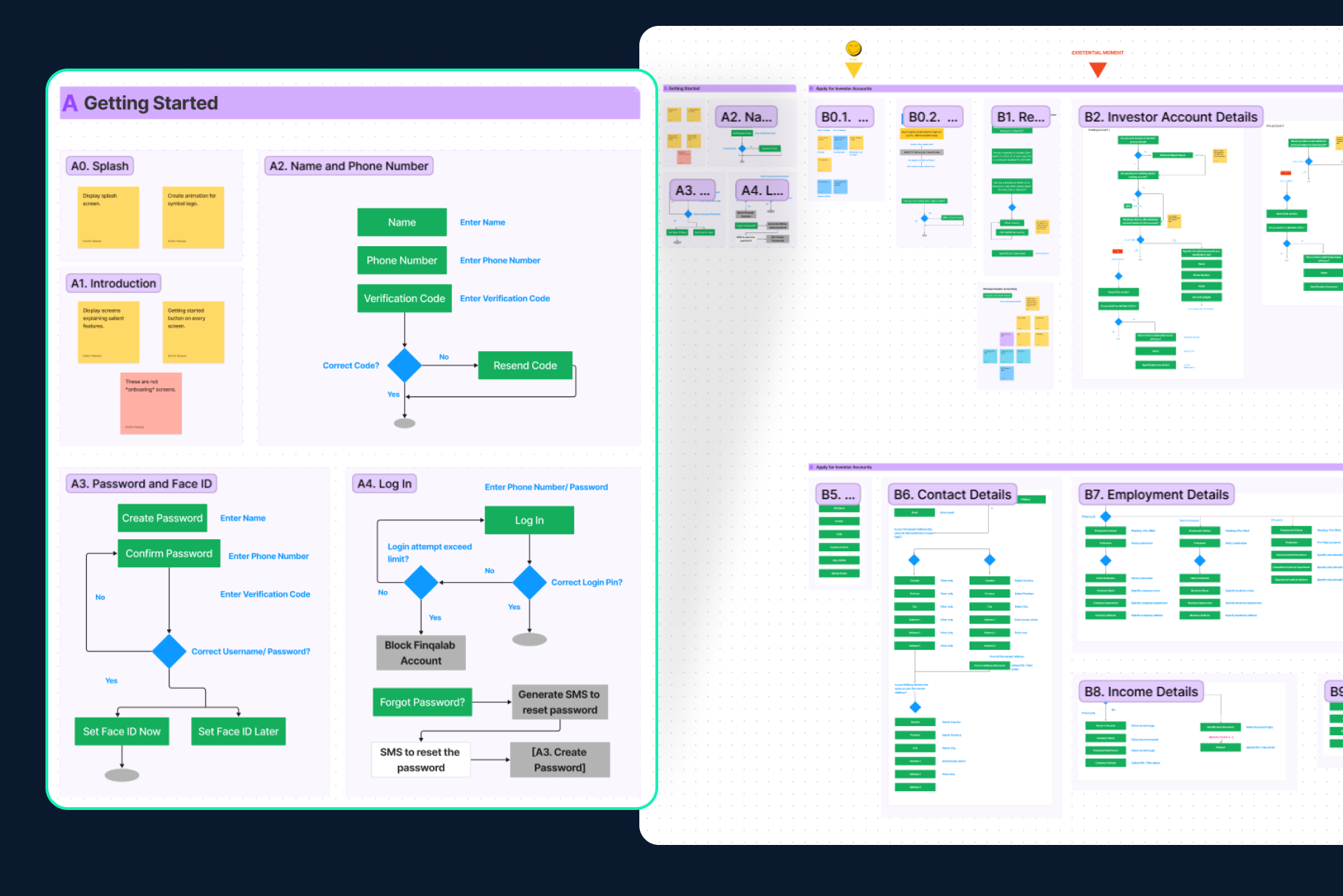Click the red Existential Moment triangle marker
This screenshot has height=896, width=1343.
(x=1097, y=69)
